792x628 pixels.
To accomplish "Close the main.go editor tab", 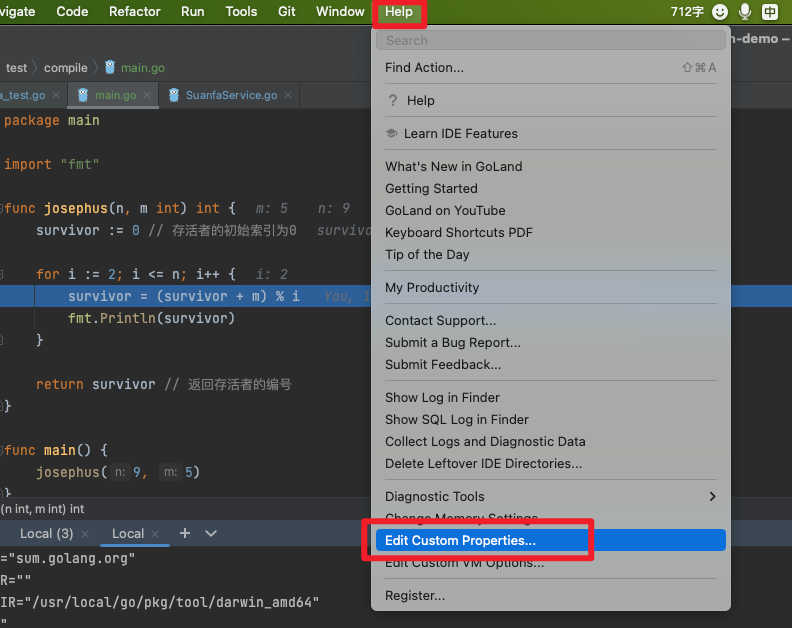I will [147, 95].
